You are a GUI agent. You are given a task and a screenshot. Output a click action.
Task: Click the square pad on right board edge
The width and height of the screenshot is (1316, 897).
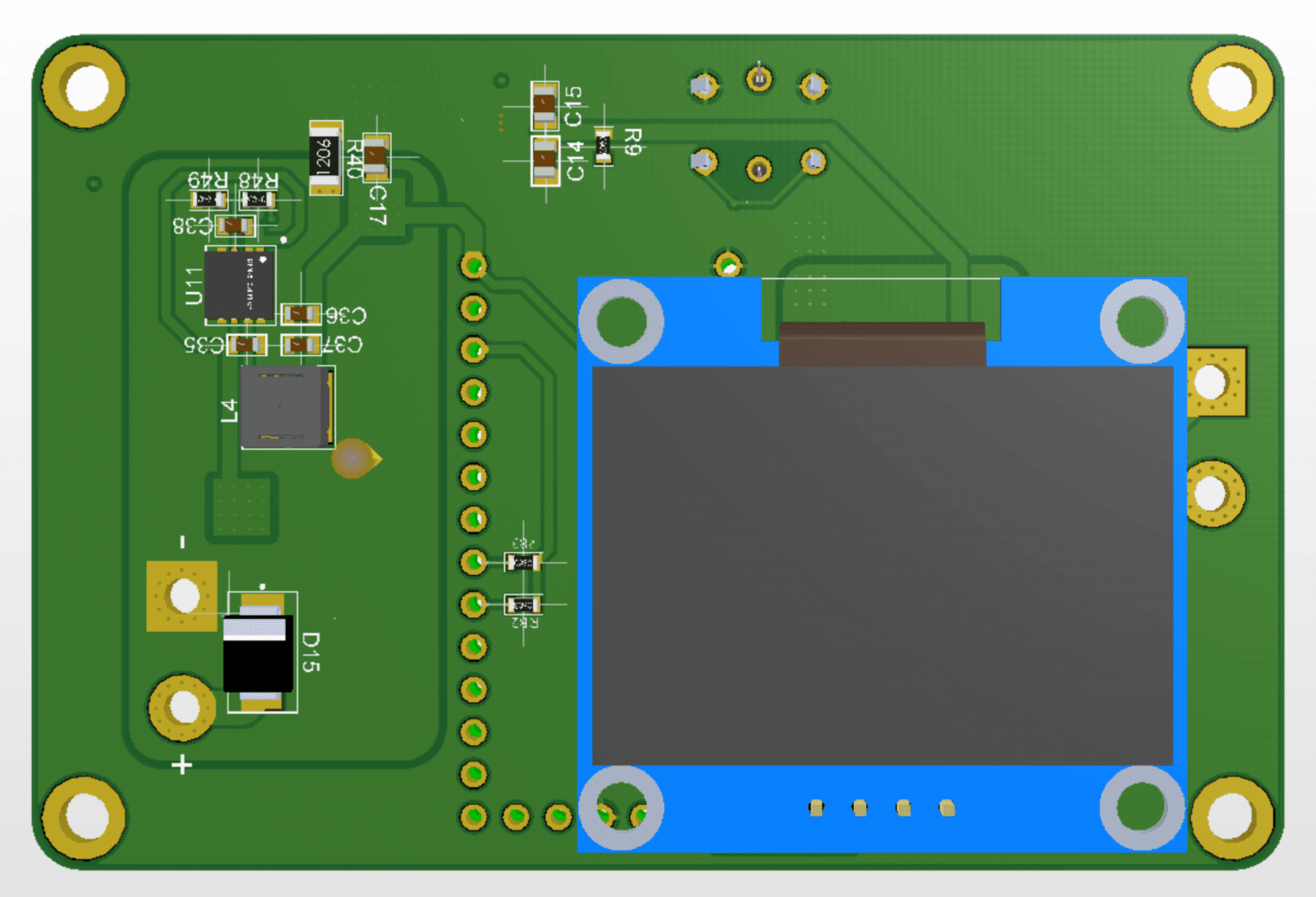pos(1216,382)
